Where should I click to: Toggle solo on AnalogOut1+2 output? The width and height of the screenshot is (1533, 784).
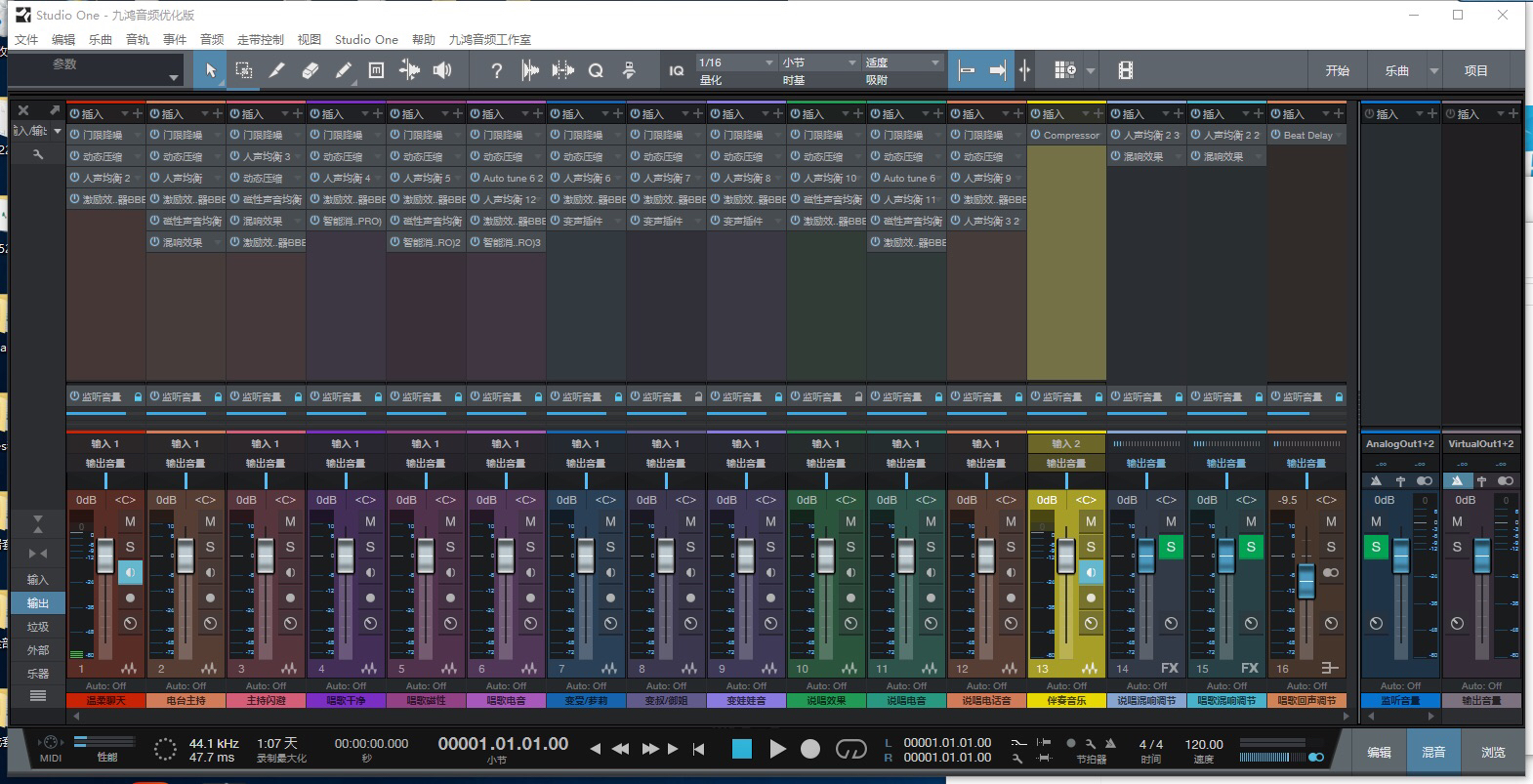coord(1376,547)
